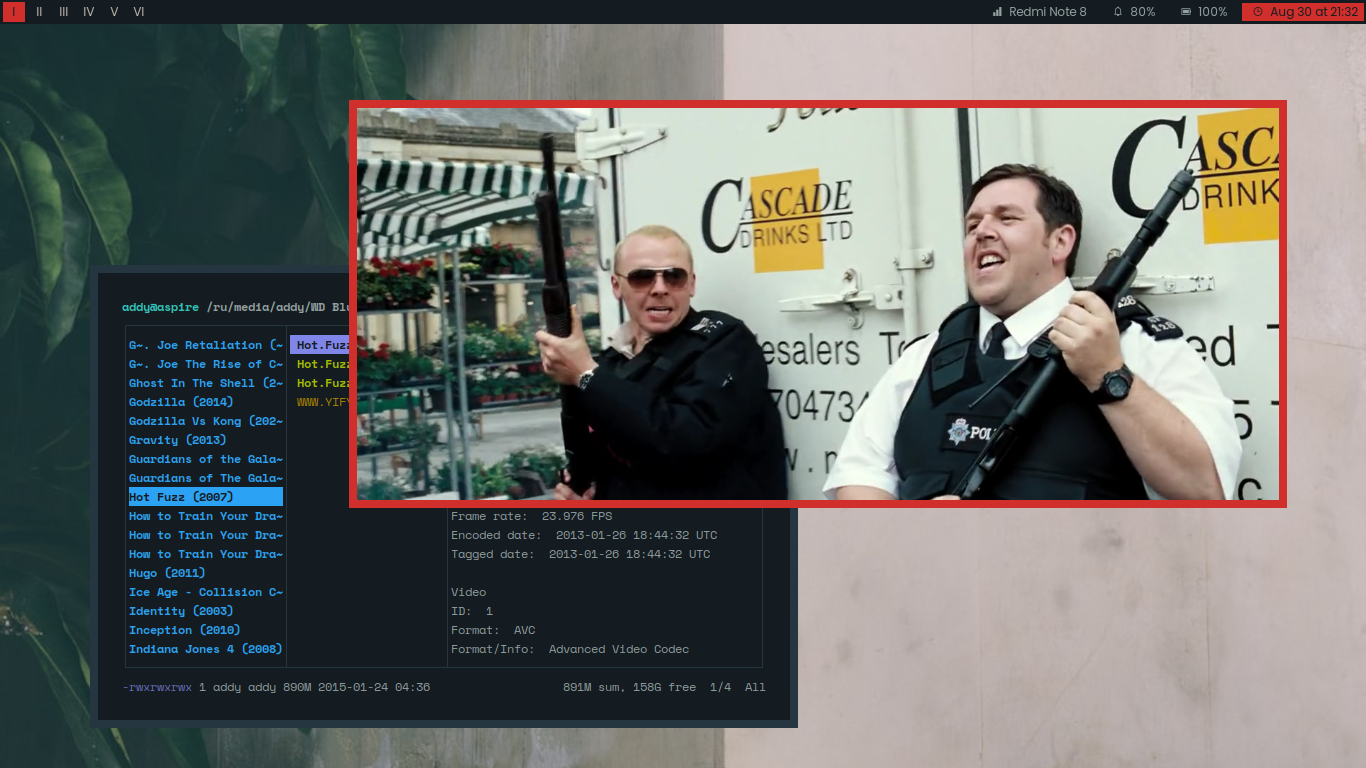1366x768 pixels.
Task: Click the clock icon in the date widget
Action: (1257, 12)
